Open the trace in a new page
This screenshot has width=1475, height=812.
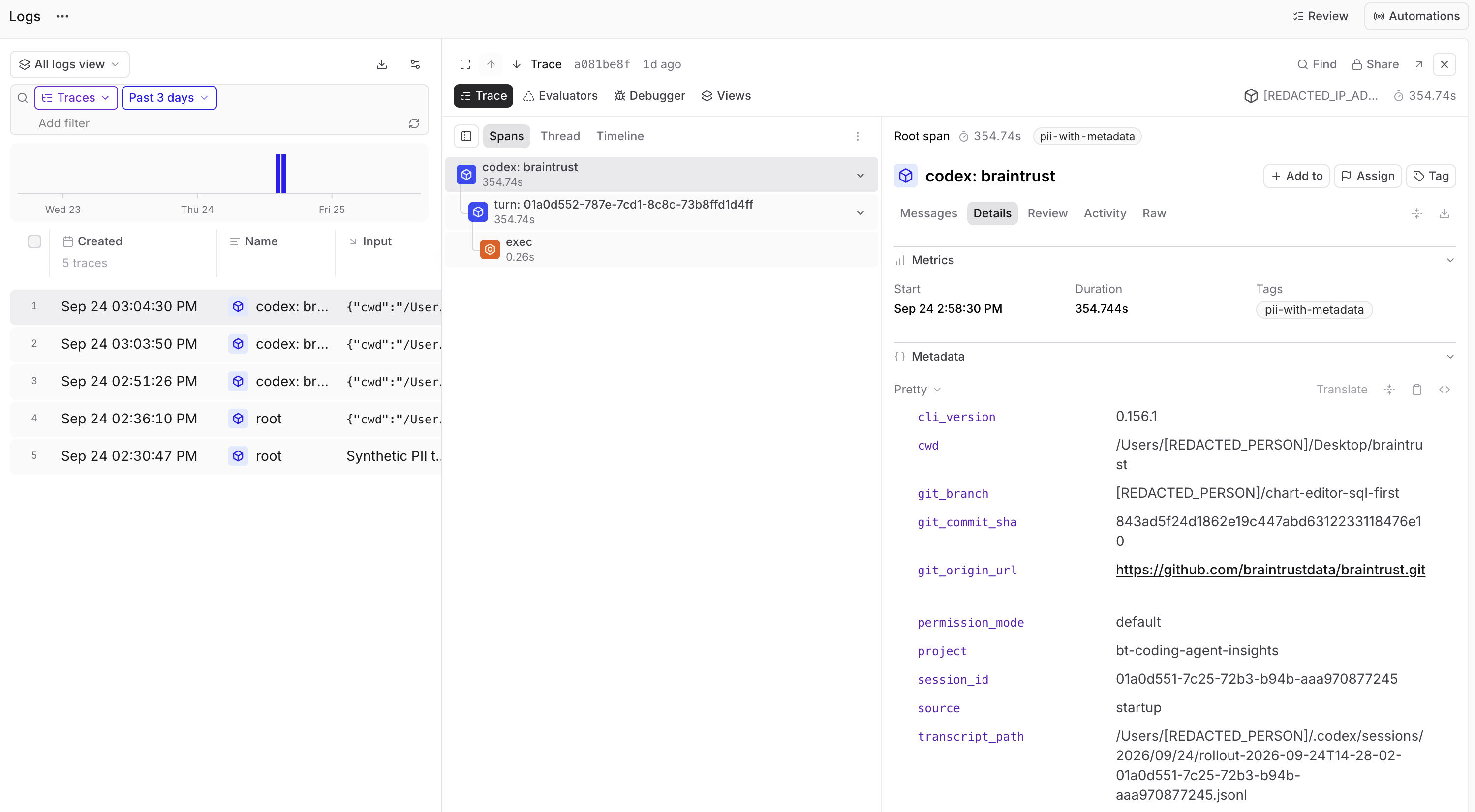click(1419, 64)
